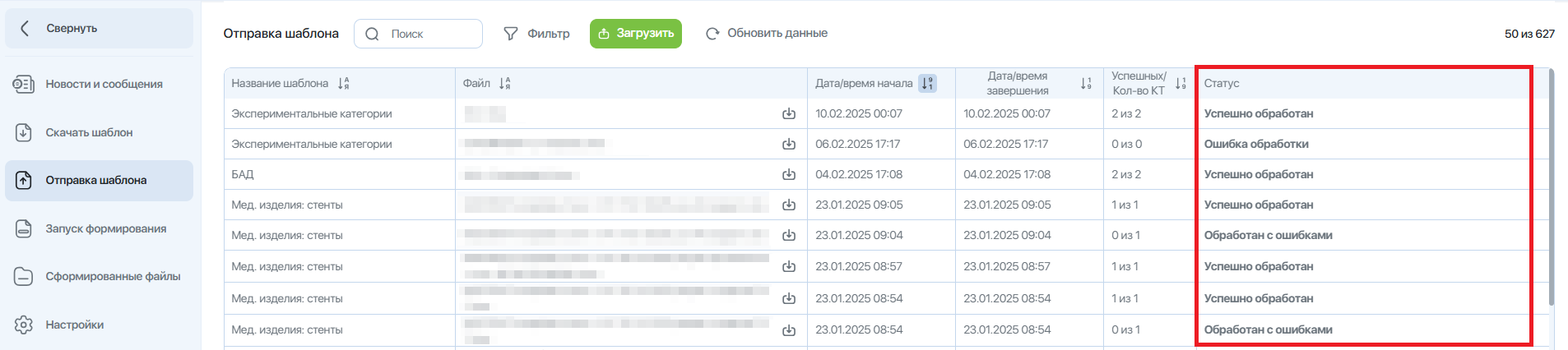This screenshot has height=350, width=1568.
Task: Download file from 10.02.2025 00:07 row
Action: (x=789, y=113)
